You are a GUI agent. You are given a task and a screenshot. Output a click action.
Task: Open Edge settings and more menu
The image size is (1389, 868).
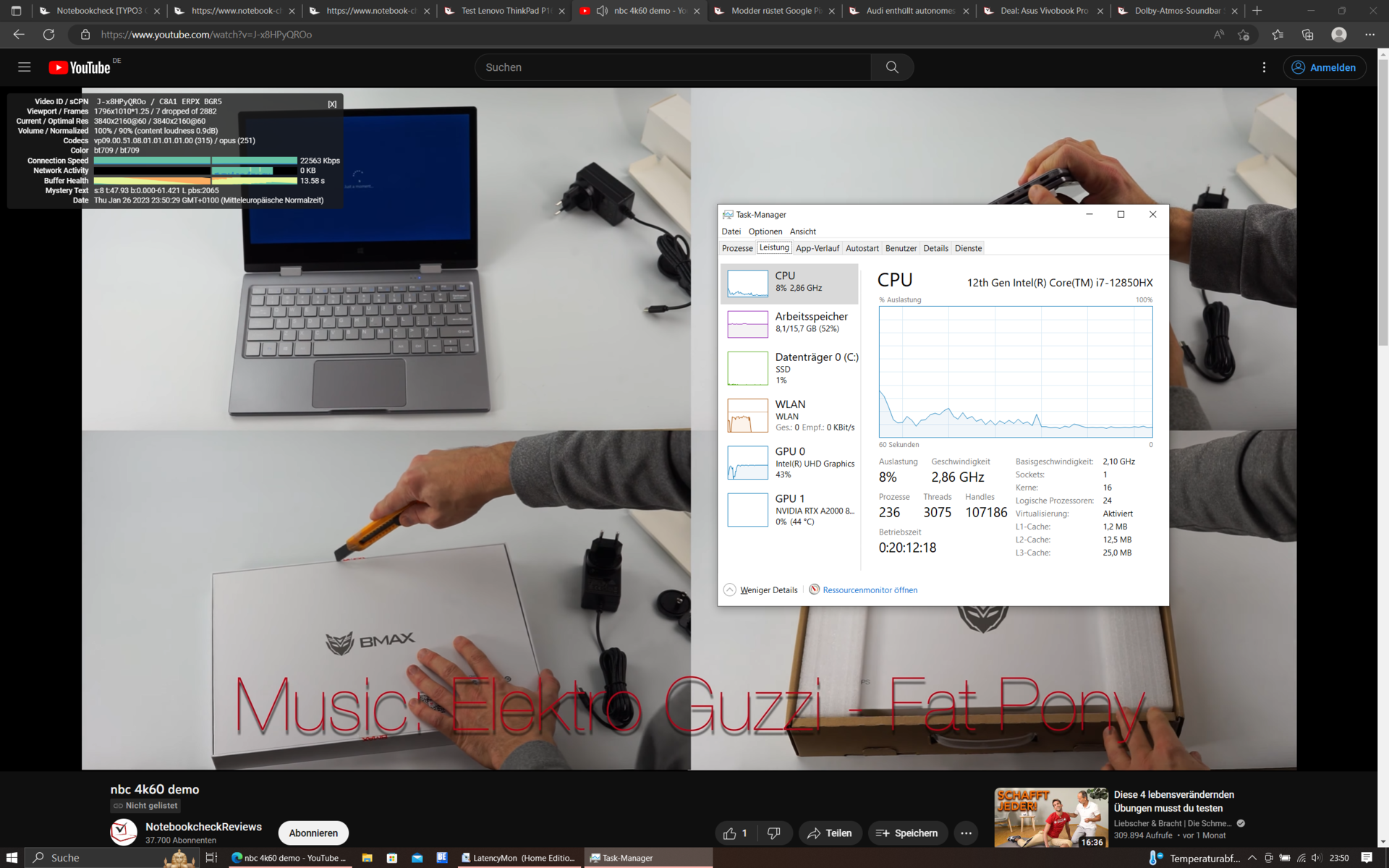[x=1369, y=34]
